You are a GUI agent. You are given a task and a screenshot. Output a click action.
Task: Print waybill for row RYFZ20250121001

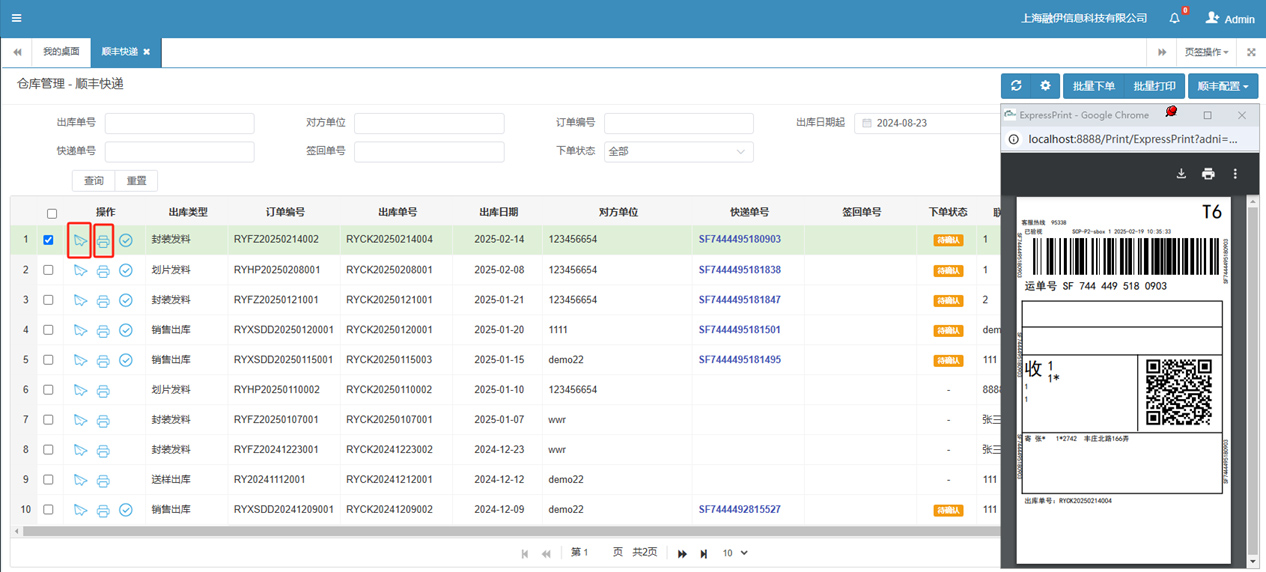pyautogui.click(x=103, y=300)
